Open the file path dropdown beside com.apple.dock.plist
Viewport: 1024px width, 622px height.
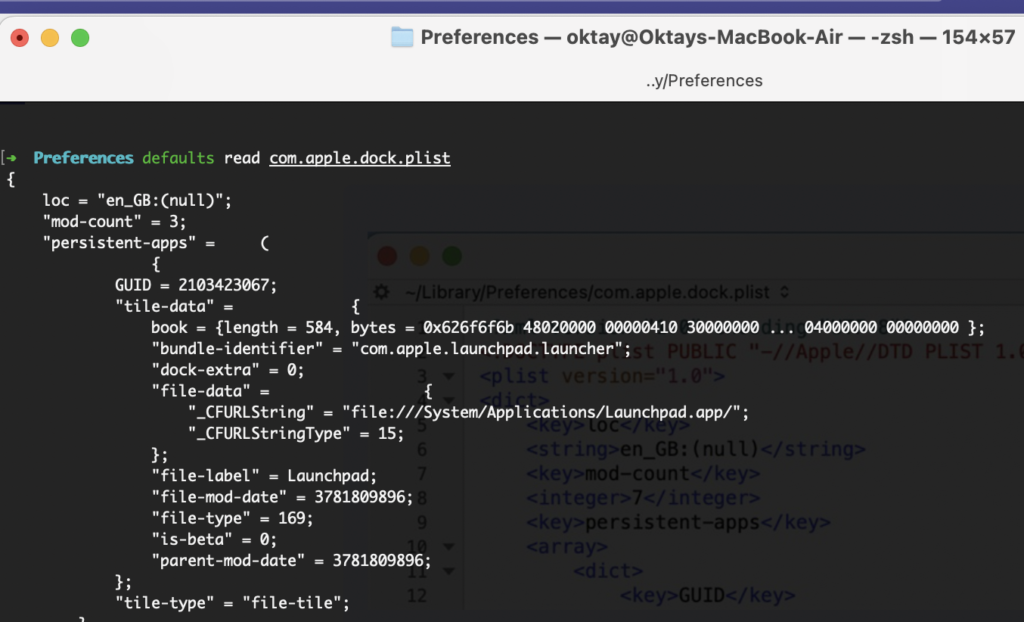[786, 292]
